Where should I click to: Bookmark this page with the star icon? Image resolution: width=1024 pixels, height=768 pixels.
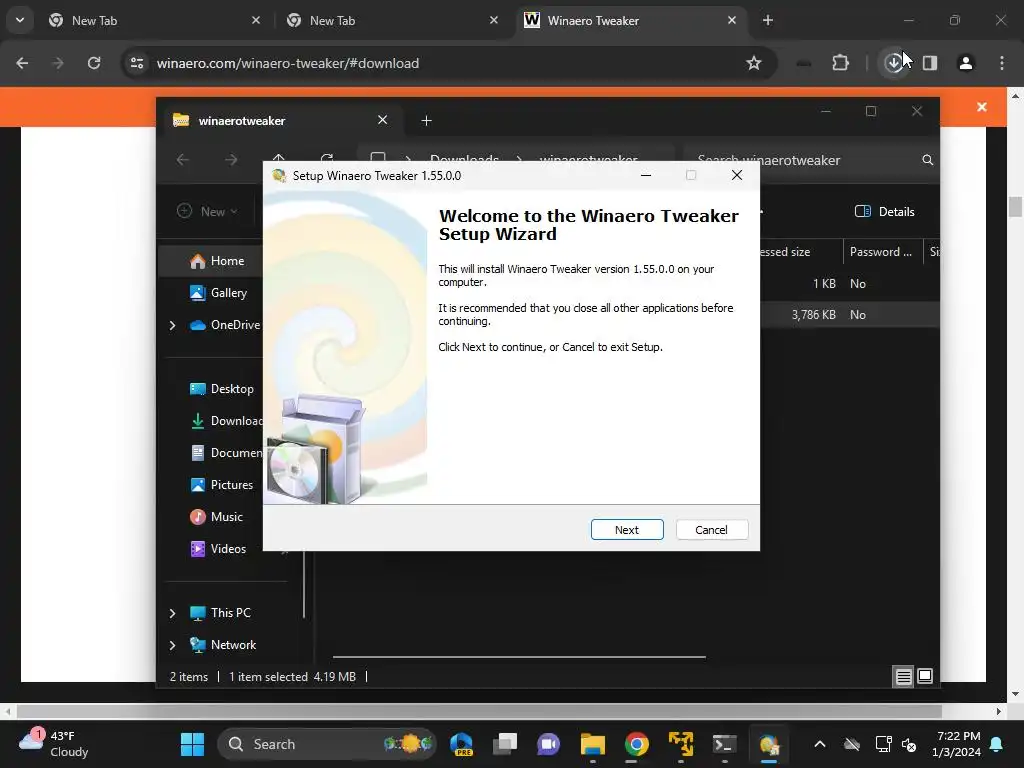754,63
